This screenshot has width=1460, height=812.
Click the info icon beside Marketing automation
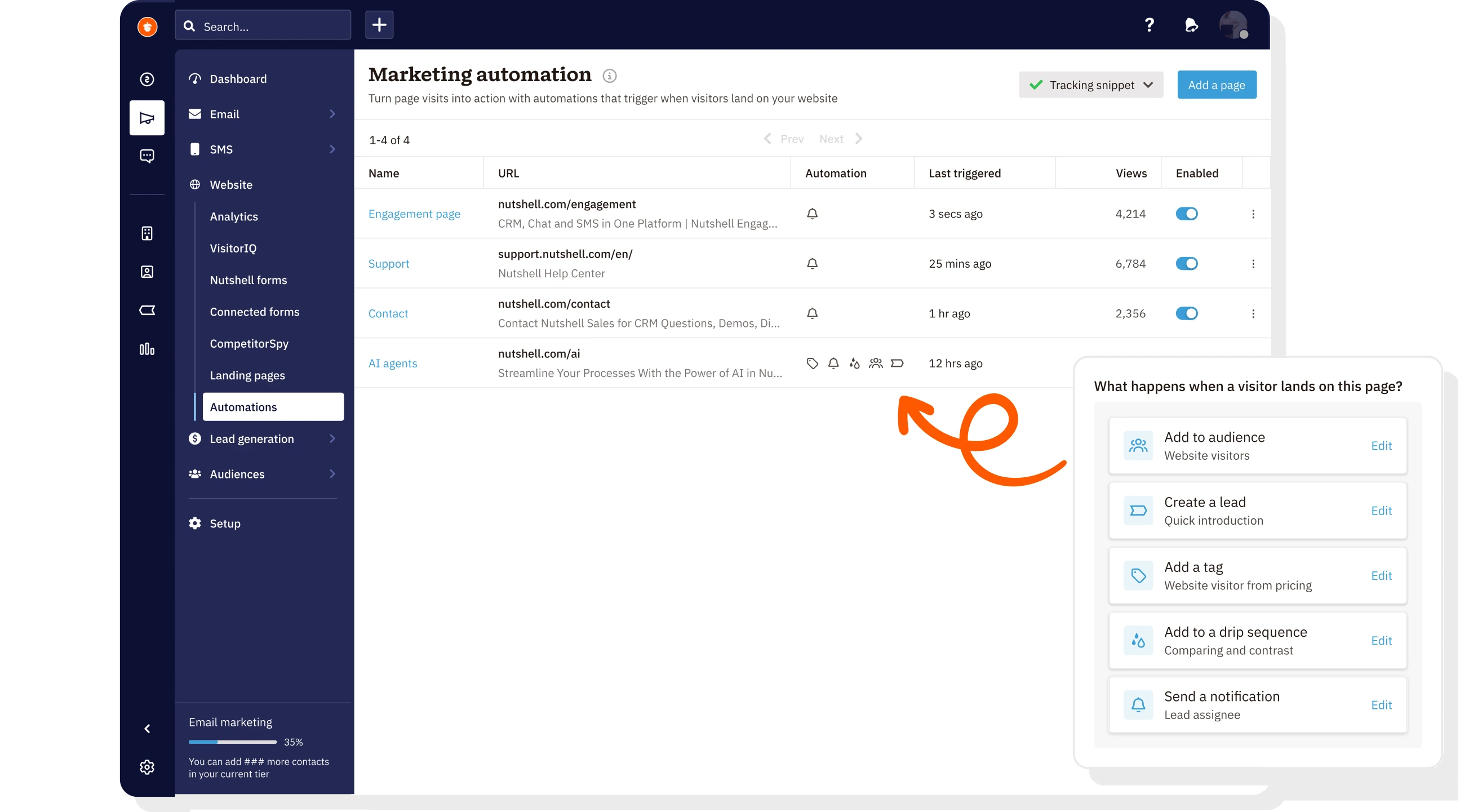tap(609, 76)
